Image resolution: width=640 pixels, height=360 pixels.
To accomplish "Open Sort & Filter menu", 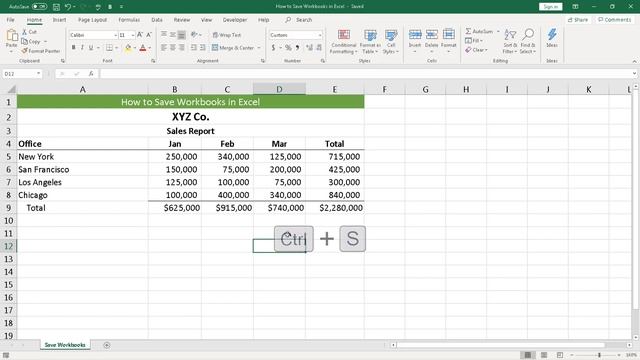I will [x=510, y=42].
